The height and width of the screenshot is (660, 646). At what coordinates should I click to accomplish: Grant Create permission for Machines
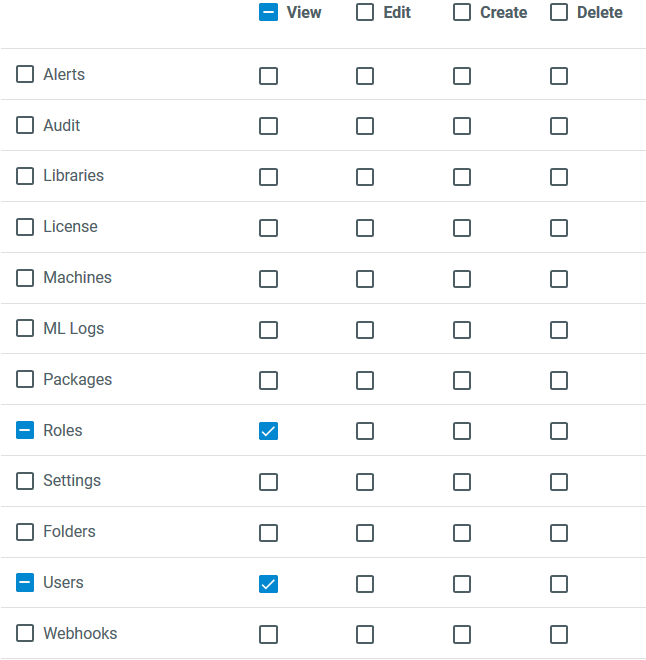tap(462, 278)
